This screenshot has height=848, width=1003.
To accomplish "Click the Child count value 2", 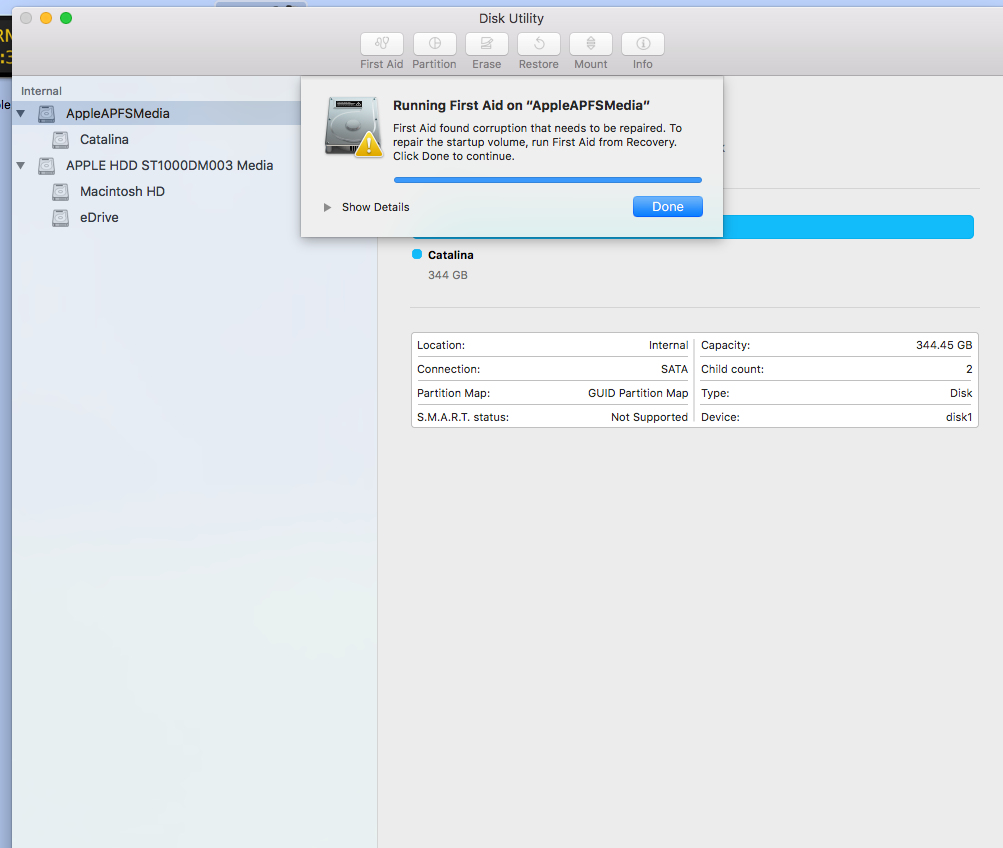I will click(969, 369).
